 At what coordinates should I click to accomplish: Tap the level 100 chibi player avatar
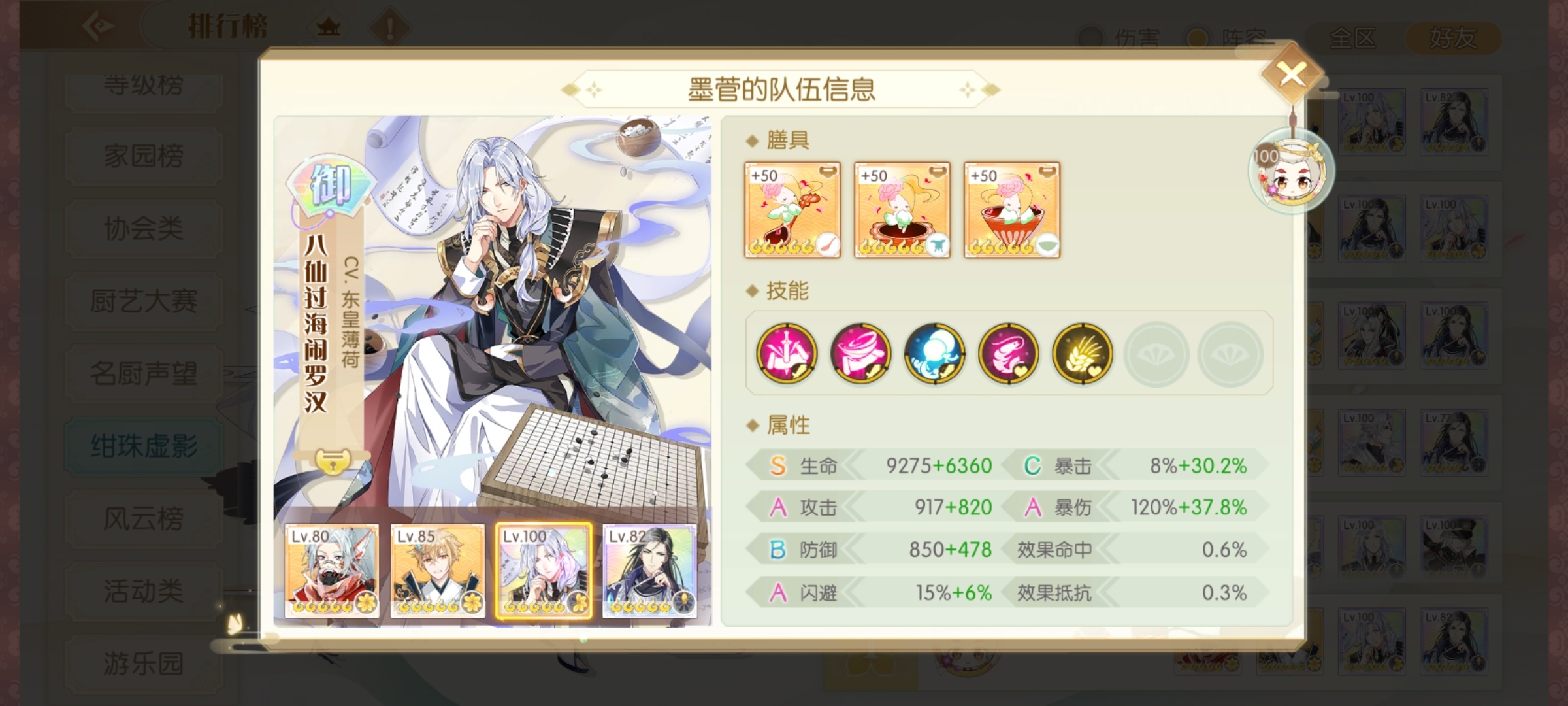(1292, 171)
